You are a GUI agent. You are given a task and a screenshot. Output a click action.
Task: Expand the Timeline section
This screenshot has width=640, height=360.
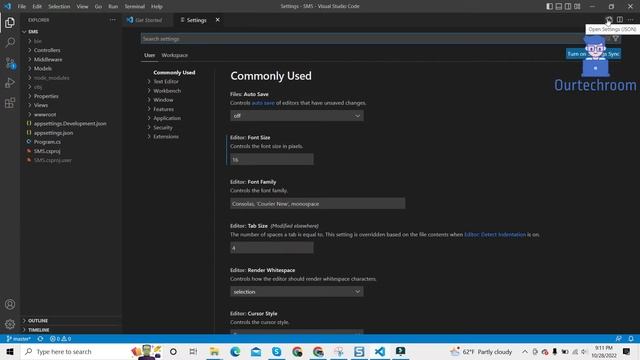point(38,330)
